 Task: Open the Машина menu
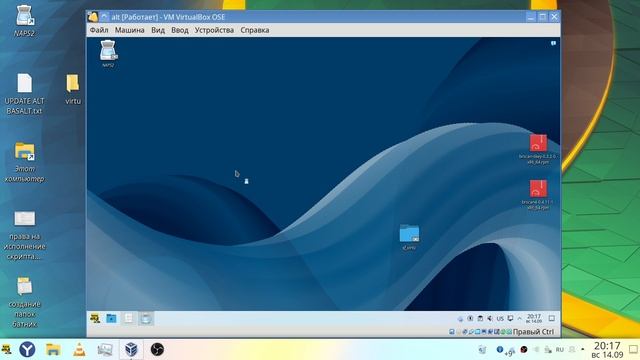tap(129, 30)
